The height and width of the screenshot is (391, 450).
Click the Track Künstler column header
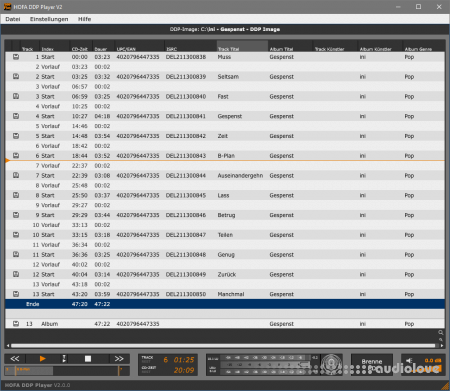(335, 46)
